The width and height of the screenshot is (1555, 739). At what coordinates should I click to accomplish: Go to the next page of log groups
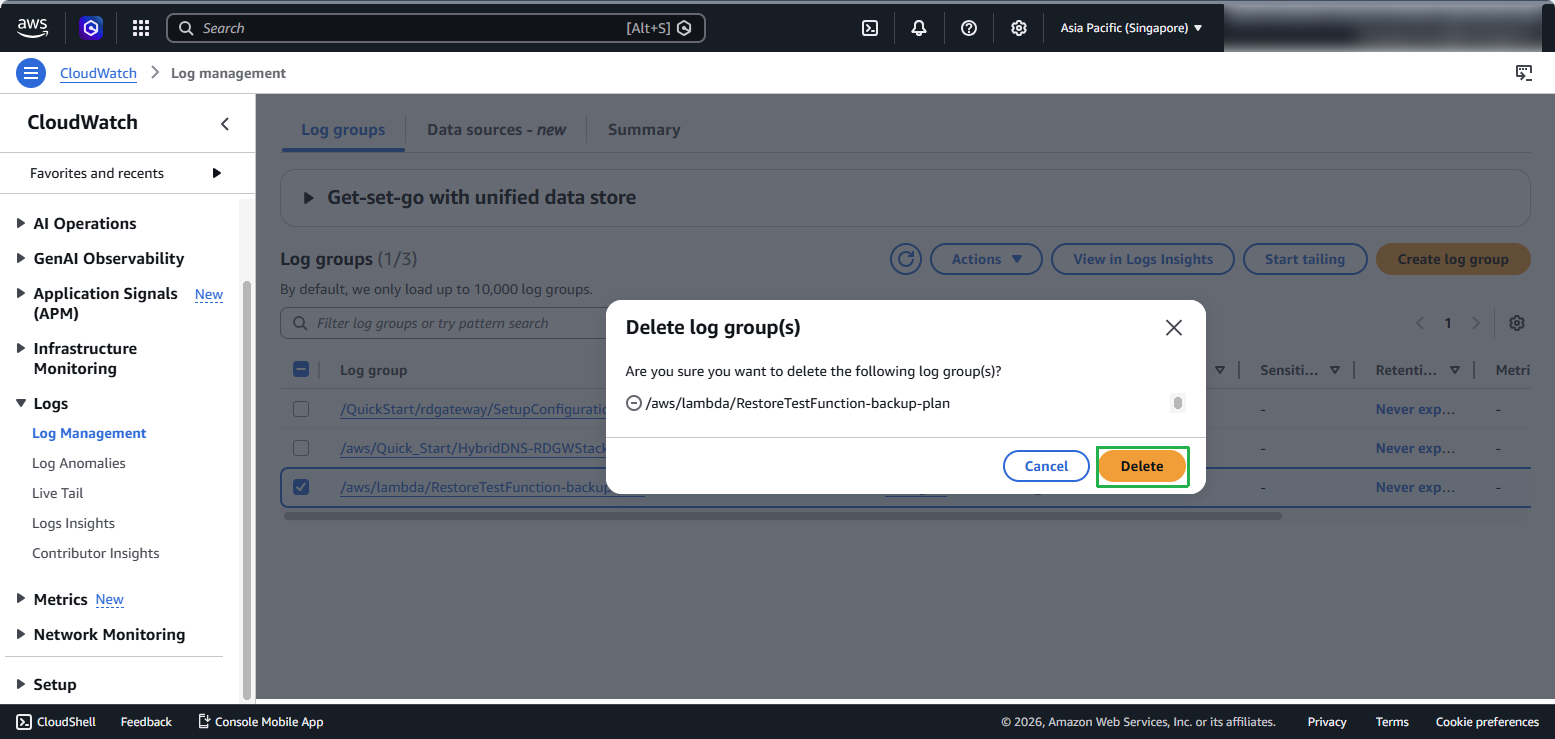coord(1476,323)
